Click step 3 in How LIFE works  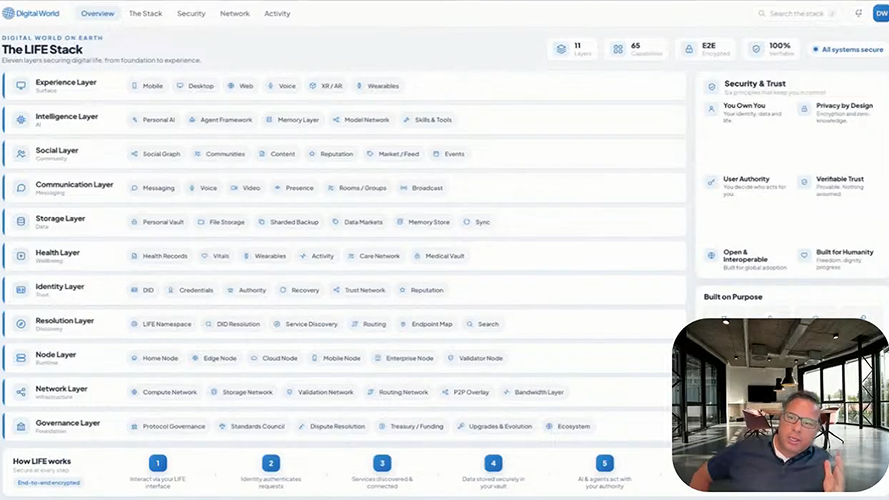(x=382, y=463)
